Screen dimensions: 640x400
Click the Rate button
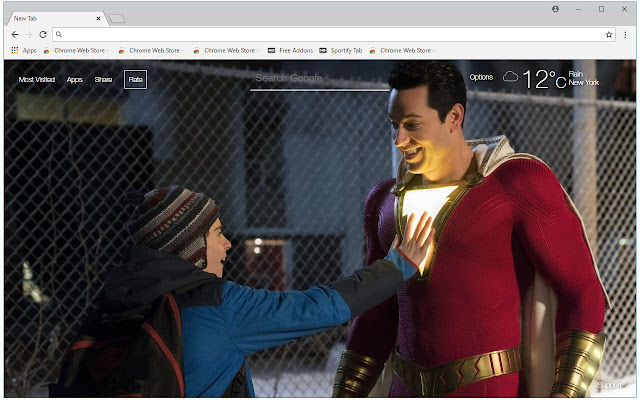[136, 80]
